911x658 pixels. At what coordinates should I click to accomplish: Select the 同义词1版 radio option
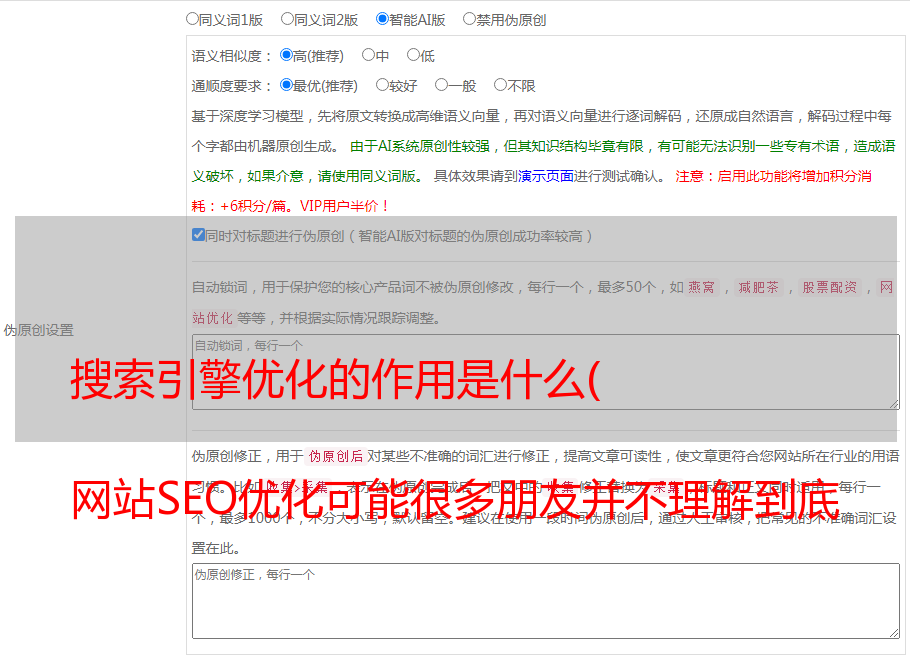click(192, 19)
